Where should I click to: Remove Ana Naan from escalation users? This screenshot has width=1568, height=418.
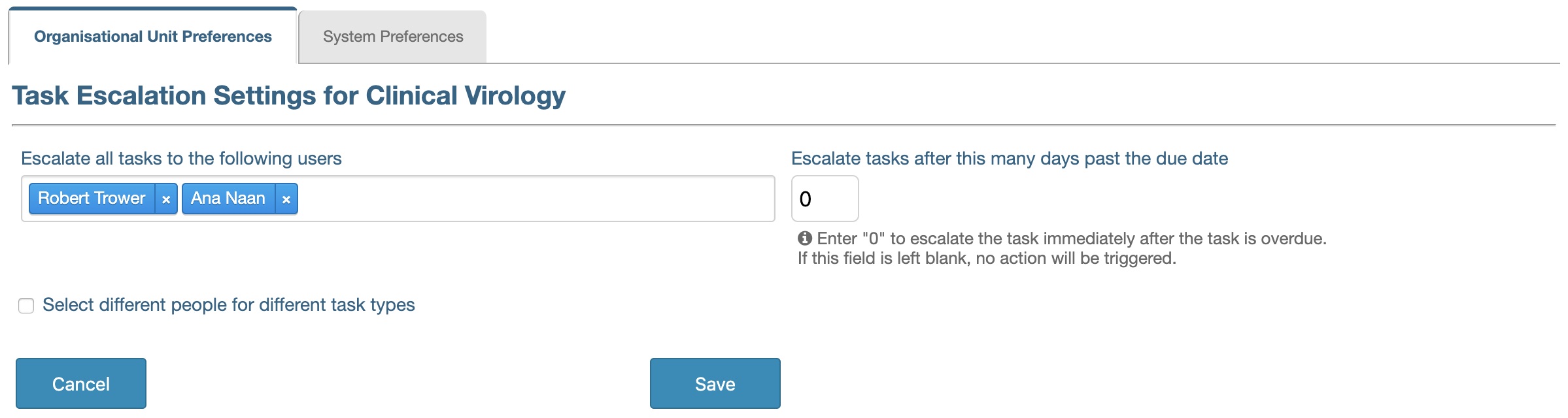[x=286, y=199]
